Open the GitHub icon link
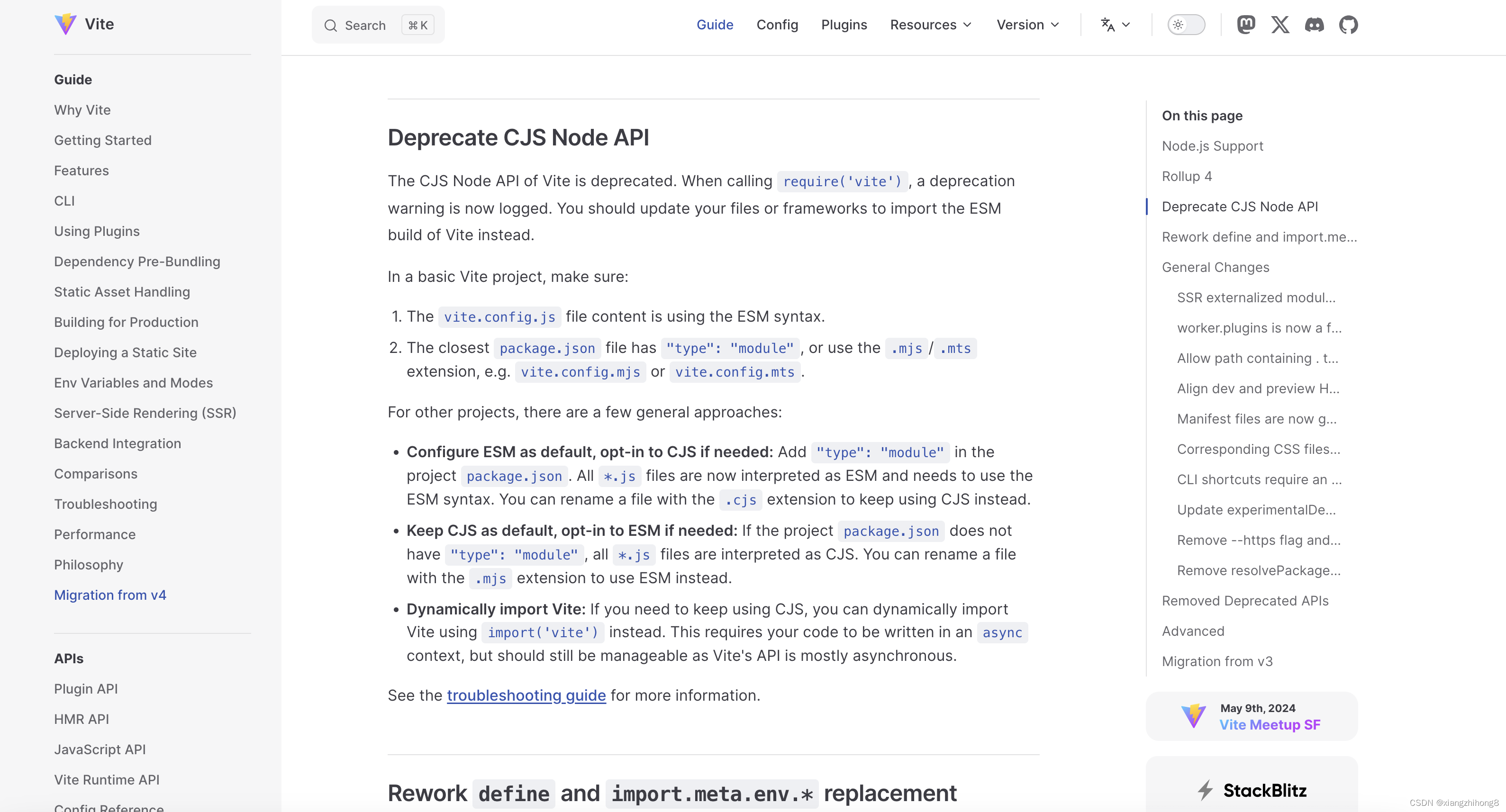1506x812 pixels. pyautogui.click(x=1348, y=24)
